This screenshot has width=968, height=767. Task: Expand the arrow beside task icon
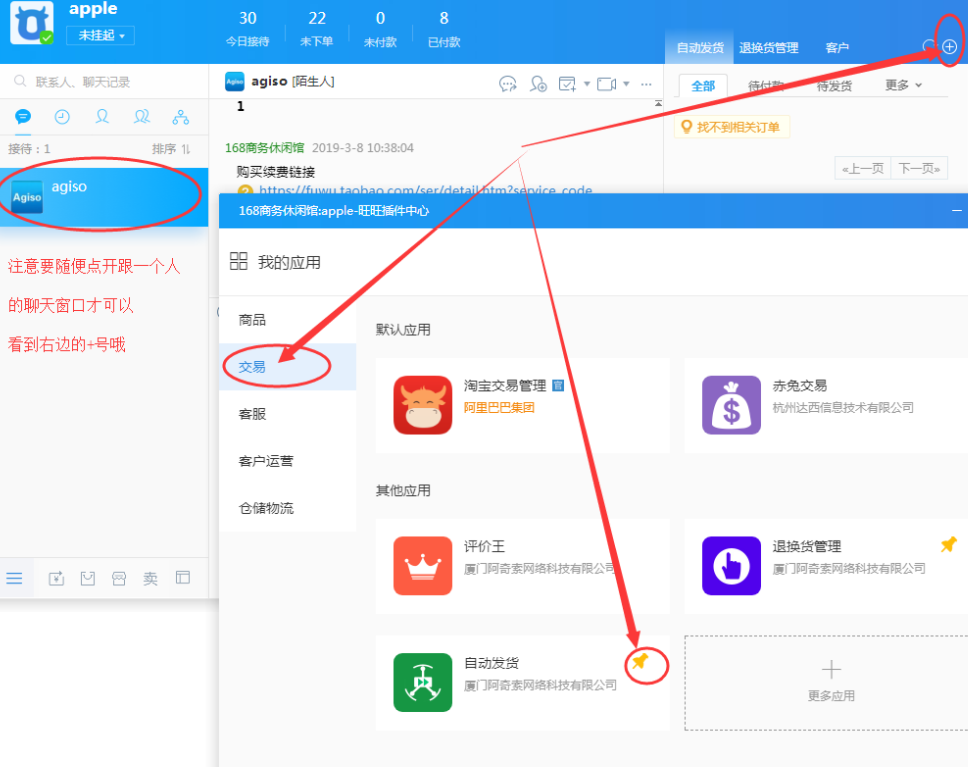point(587,84)
